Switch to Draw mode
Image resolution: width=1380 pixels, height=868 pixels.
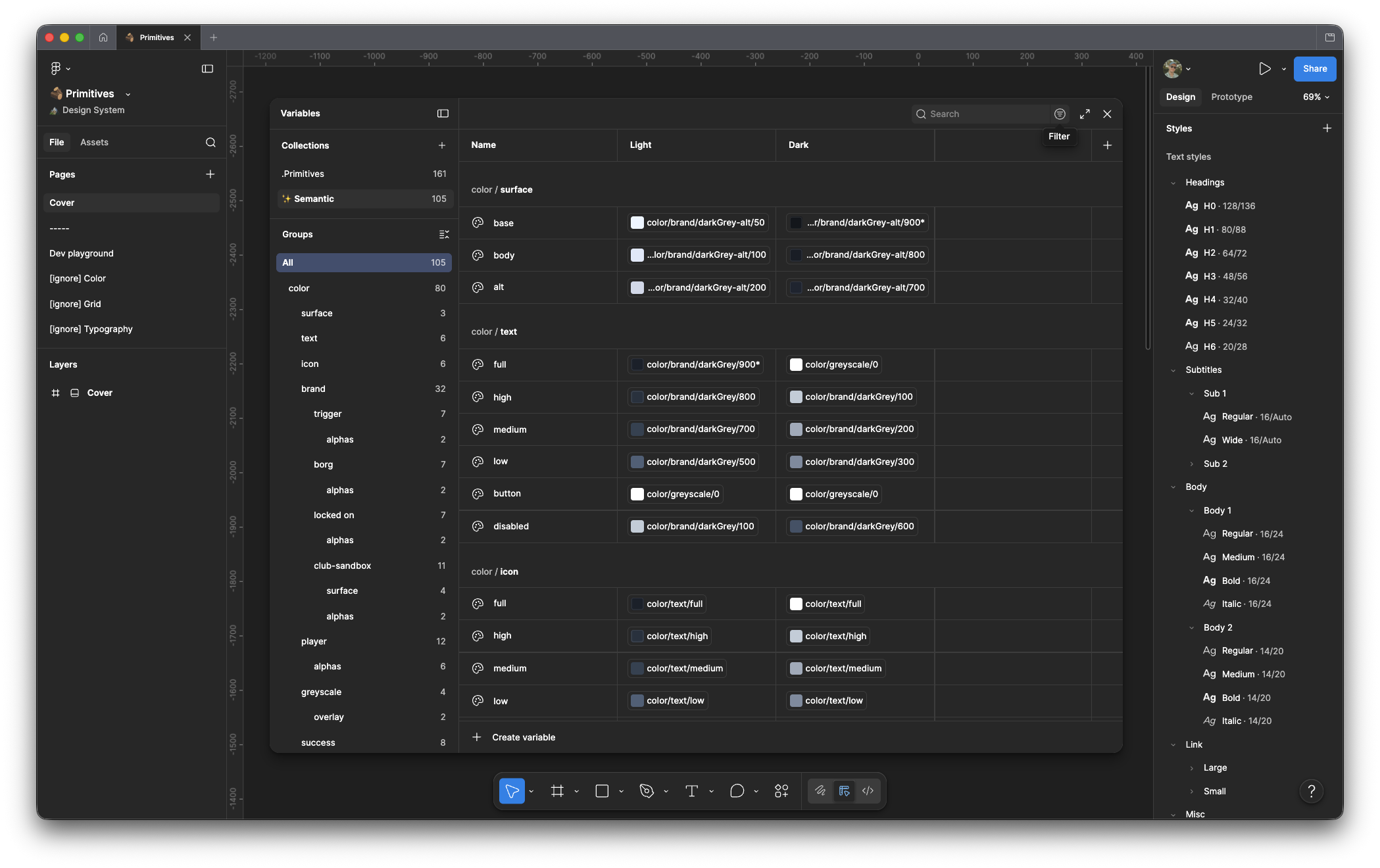pyautogui.click(x=820, y=791)
